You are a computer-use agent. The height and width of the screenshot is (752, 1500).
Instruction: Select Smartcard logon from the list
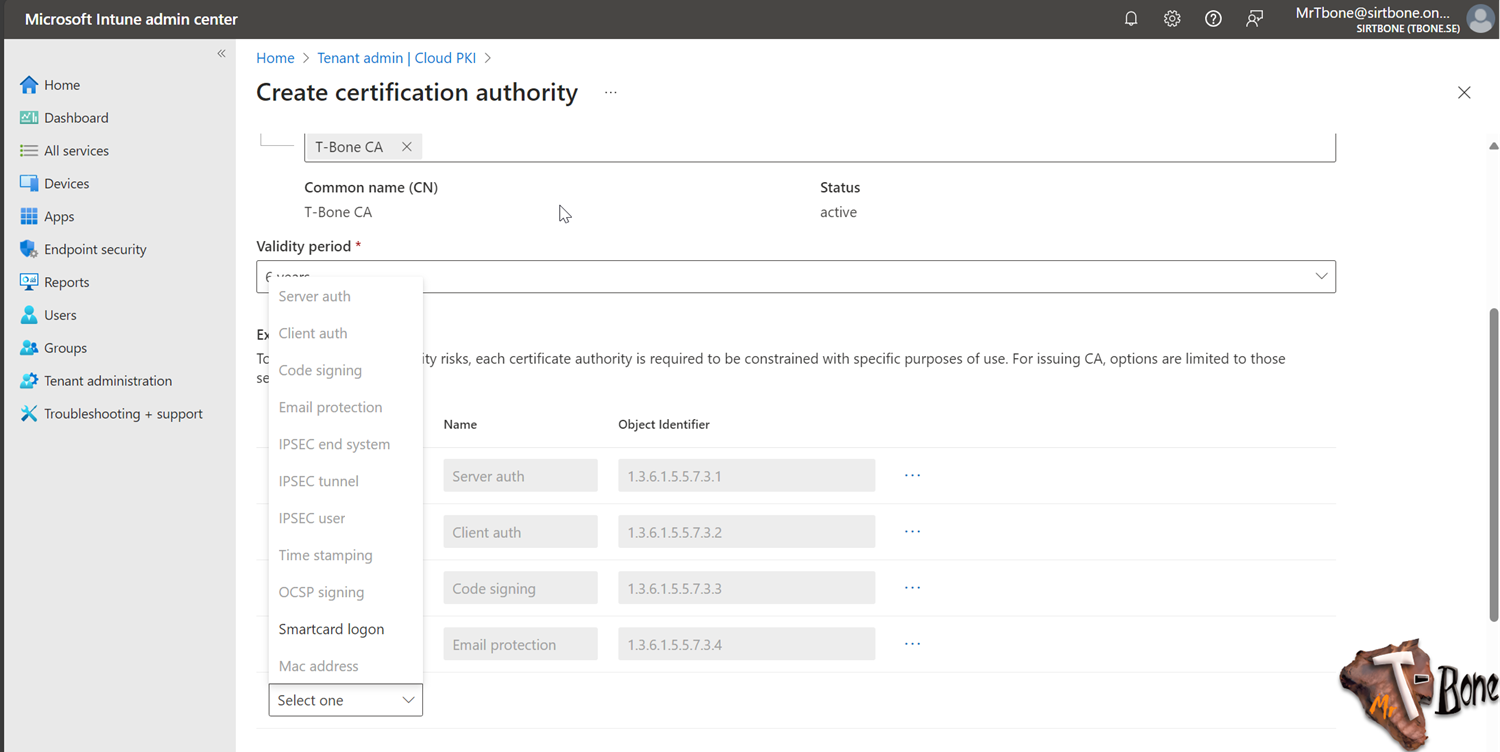point(331,629)
